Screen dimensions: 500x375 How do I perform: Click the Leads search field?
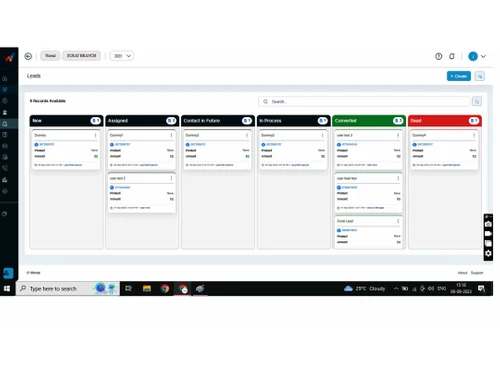(x=364, y=101)
